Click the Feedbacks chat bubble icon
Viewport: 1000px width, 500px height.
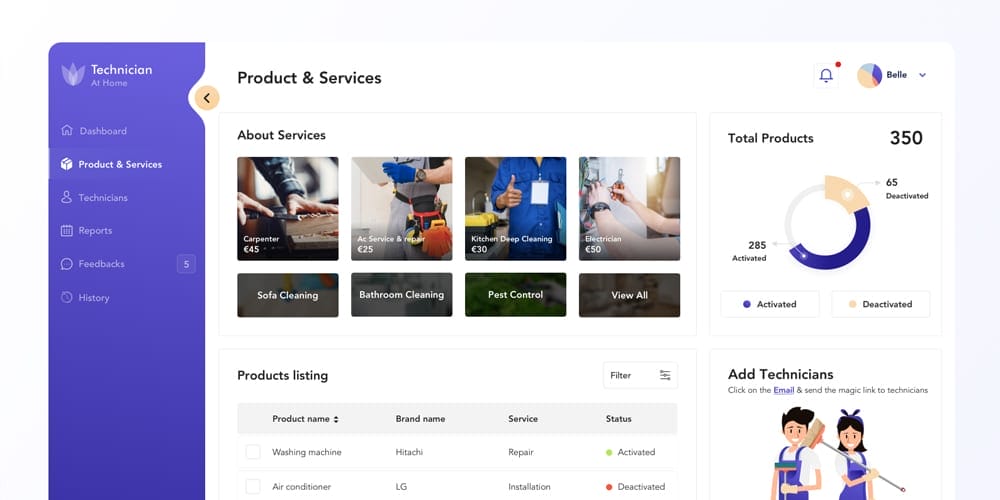click(66, 263)
